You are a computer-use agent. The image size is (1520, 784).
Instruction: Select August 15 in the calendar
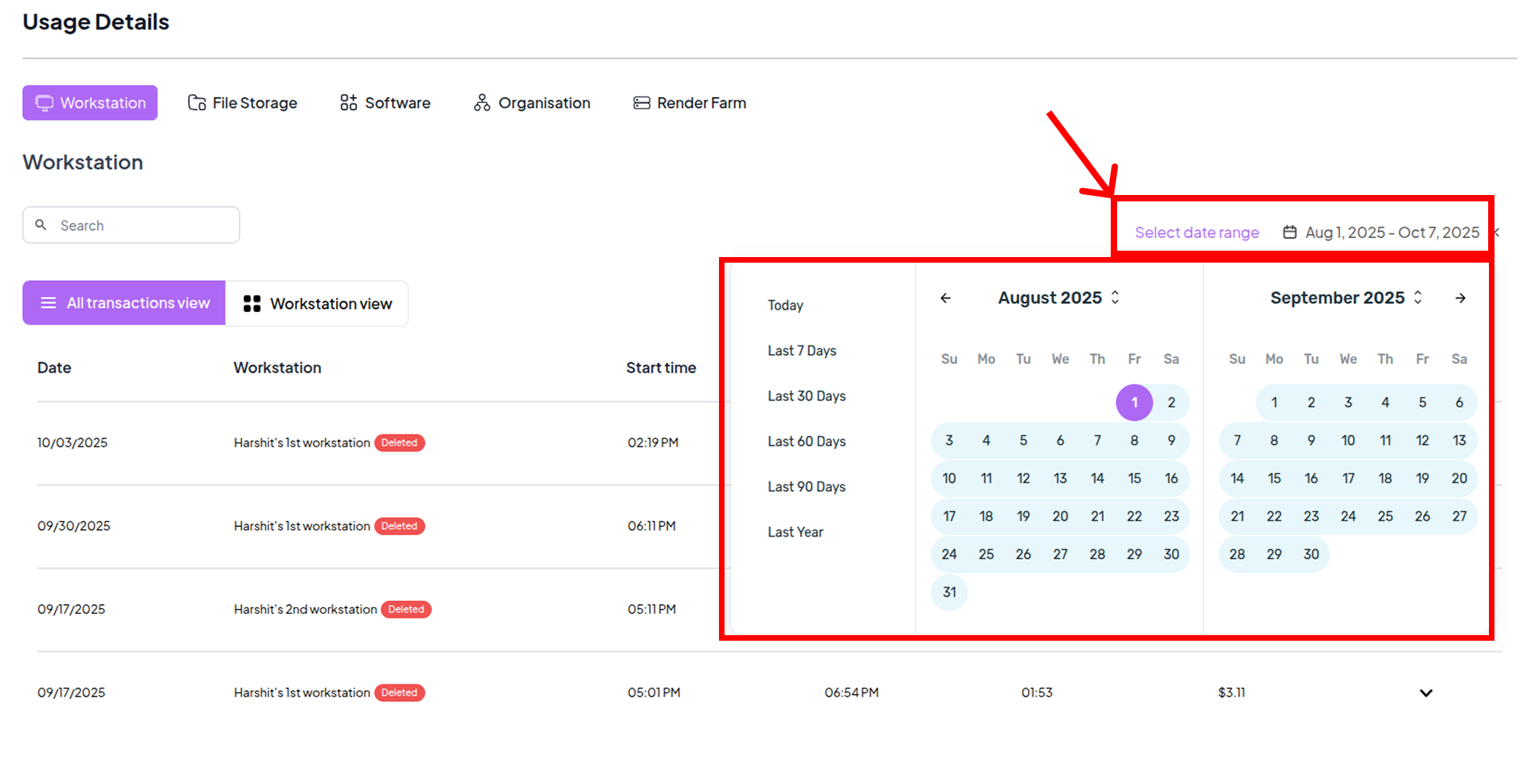coord(1134,478)
